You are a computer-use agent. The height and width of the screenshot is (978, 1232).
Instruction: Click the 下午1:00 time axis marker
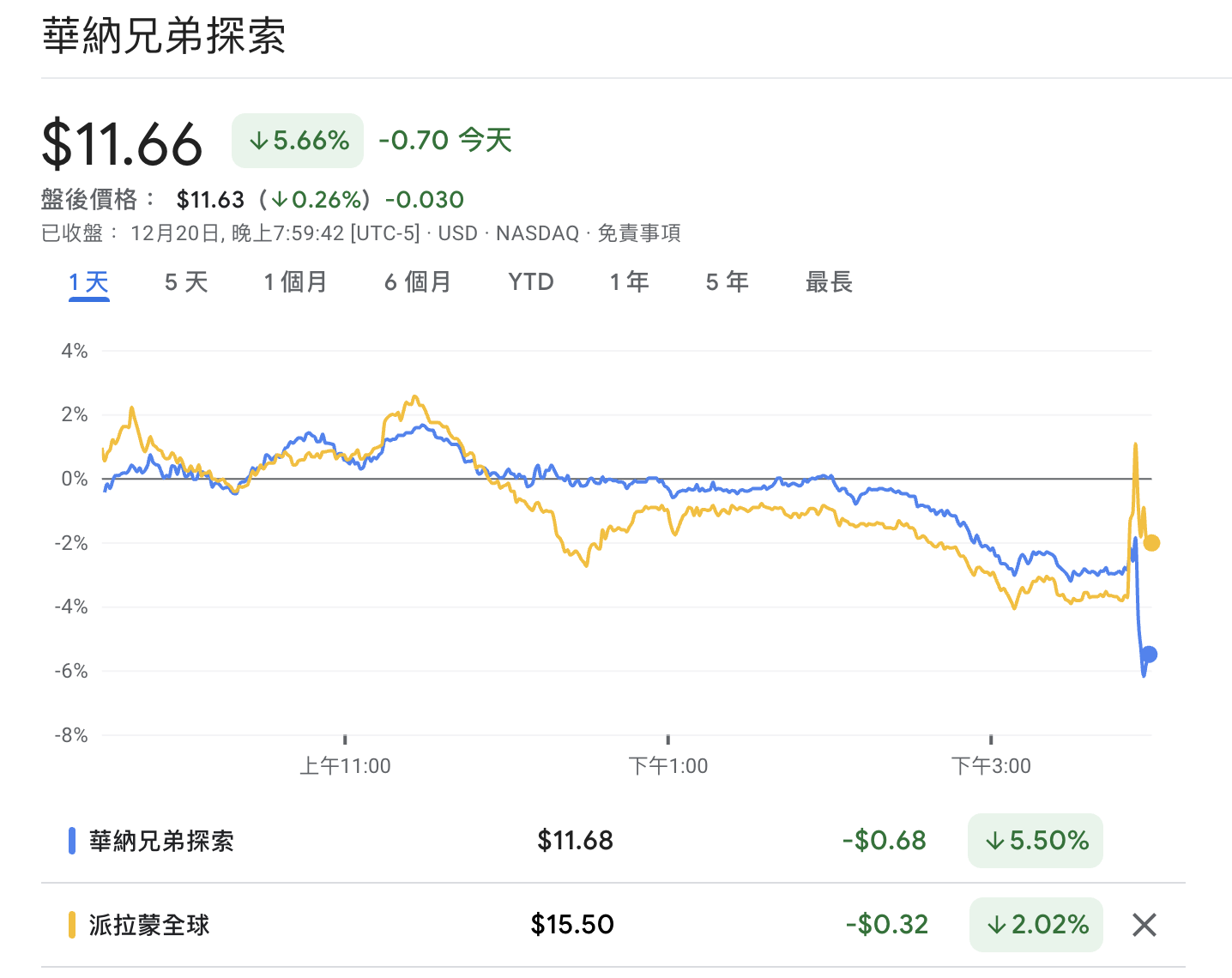coord(667,765)
